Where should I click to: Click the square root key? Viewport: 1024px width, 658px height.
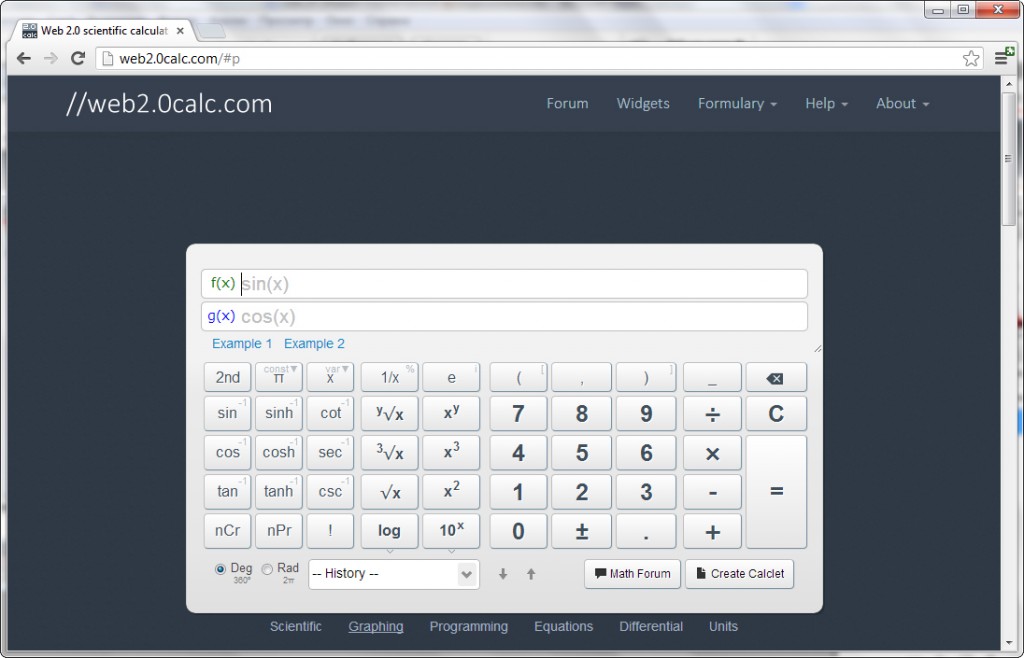click(x=389, y=492)
